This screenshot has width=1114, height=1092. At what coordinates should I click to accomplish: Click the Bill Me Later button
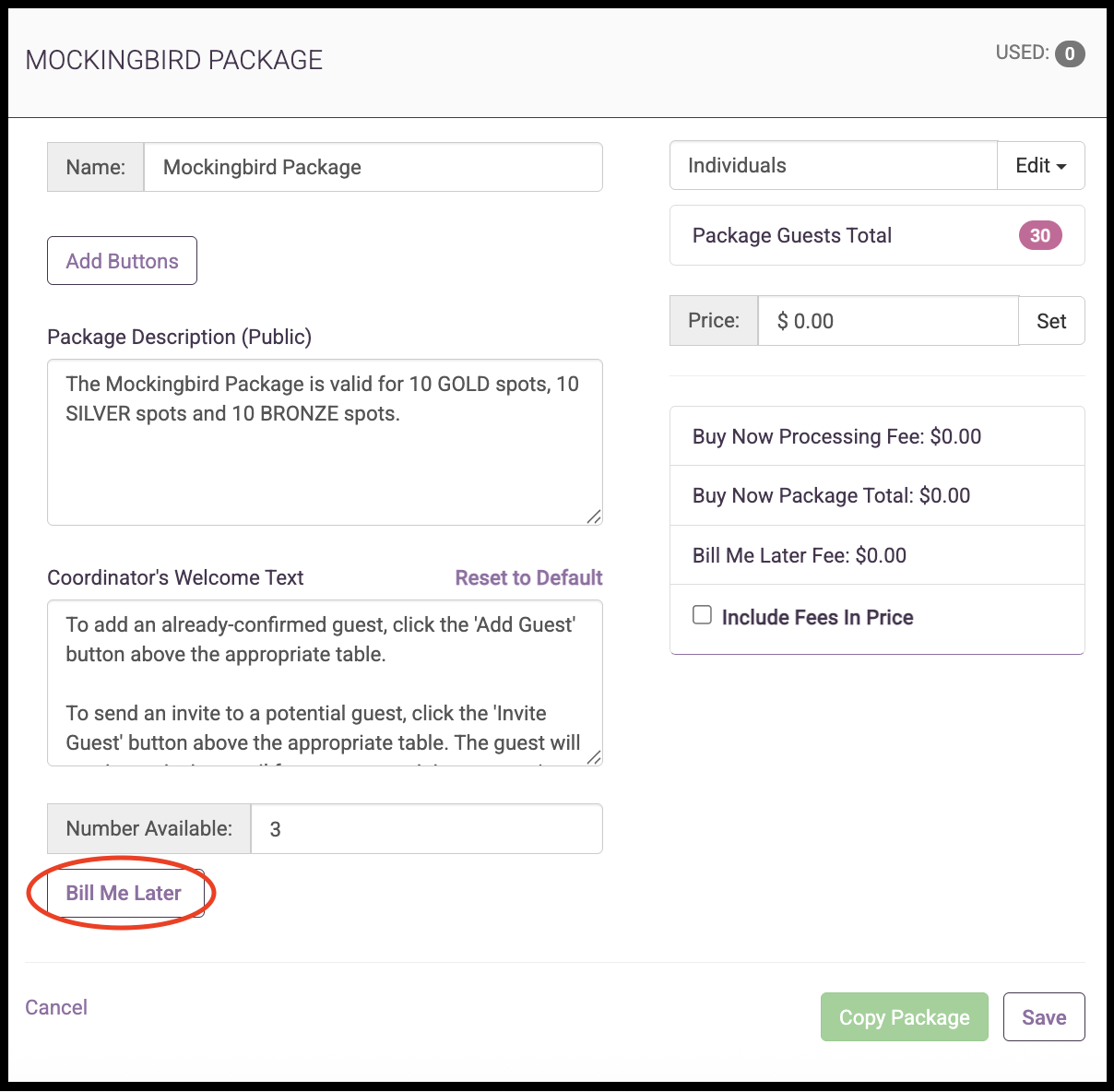pos(125,893)
